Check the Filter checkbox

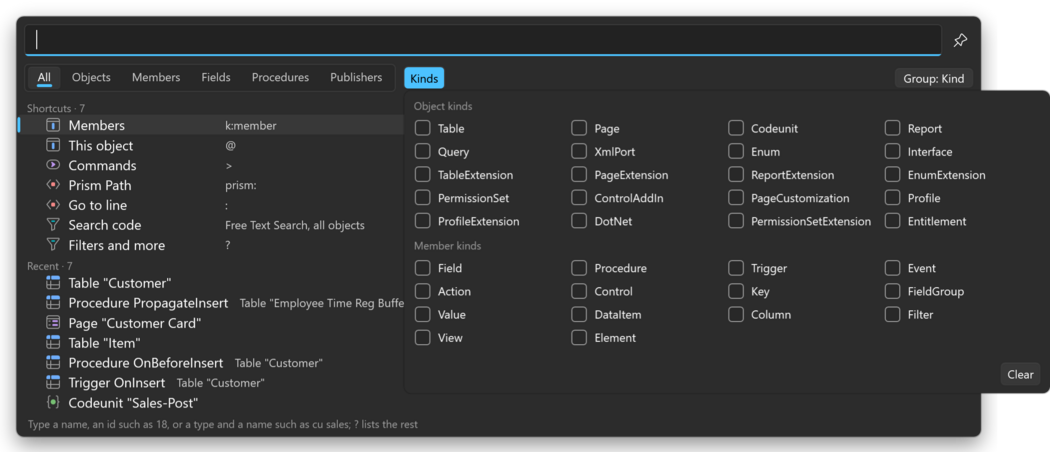(893, 314)
